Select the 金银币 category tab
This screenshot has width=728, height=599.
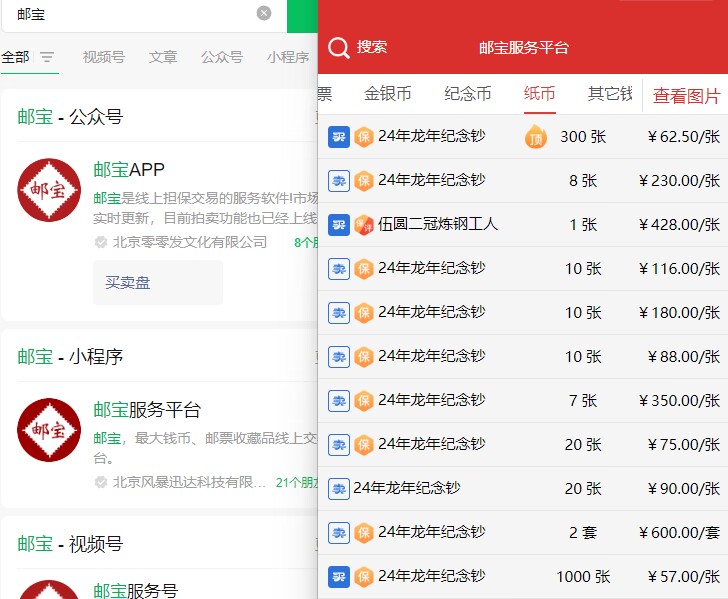point(388,93)
